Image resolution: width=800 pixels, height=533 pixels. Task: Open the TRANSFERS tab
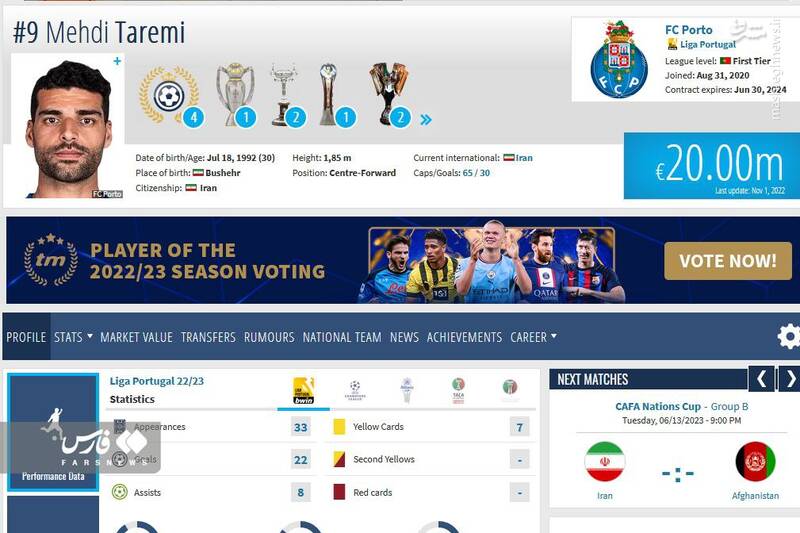click(208, 337)
